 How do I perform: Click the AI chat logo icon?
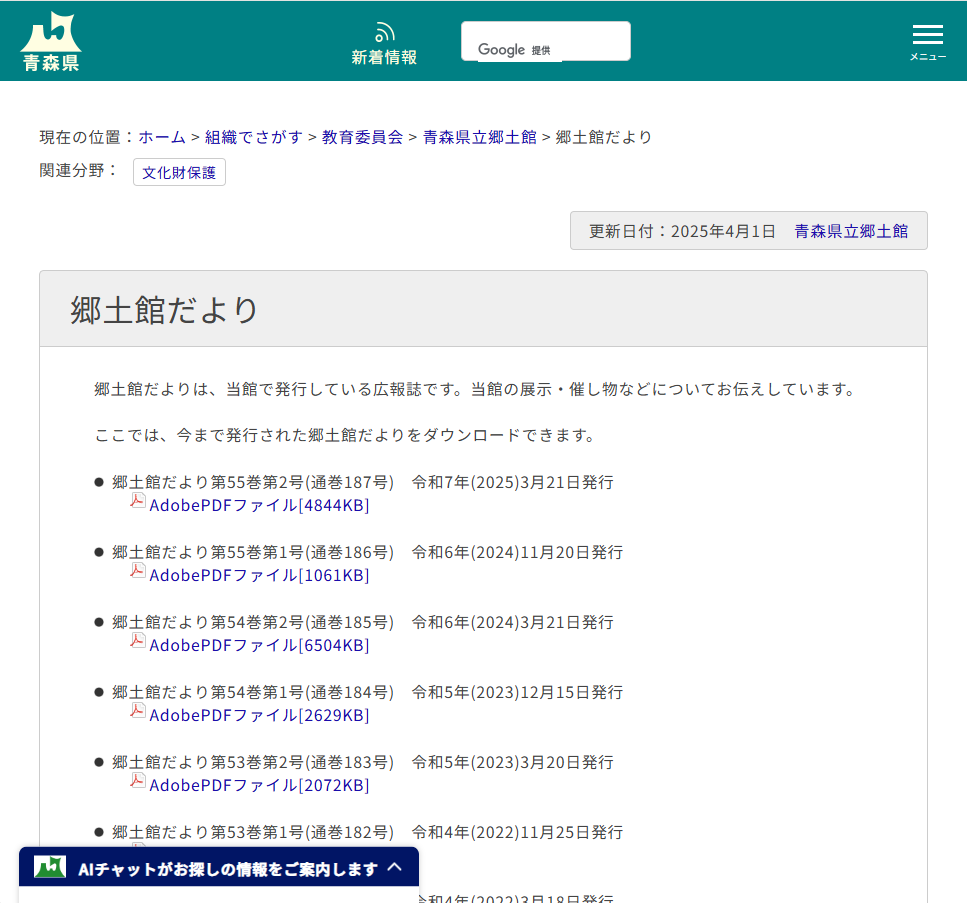[50, 867]
